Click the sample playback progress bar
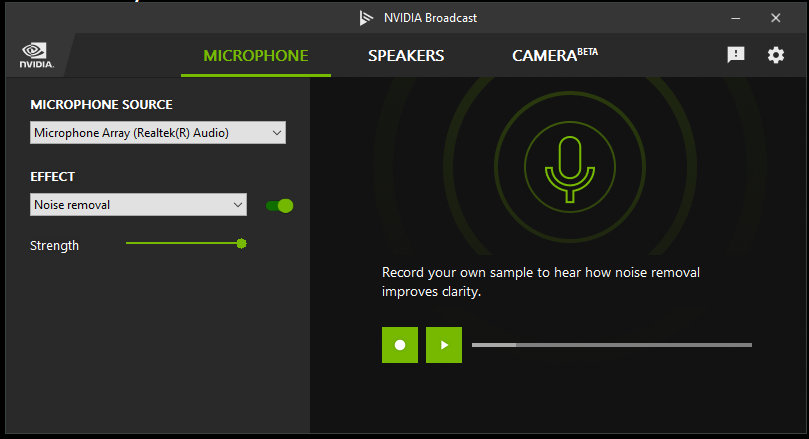 (x=612, y=345)
